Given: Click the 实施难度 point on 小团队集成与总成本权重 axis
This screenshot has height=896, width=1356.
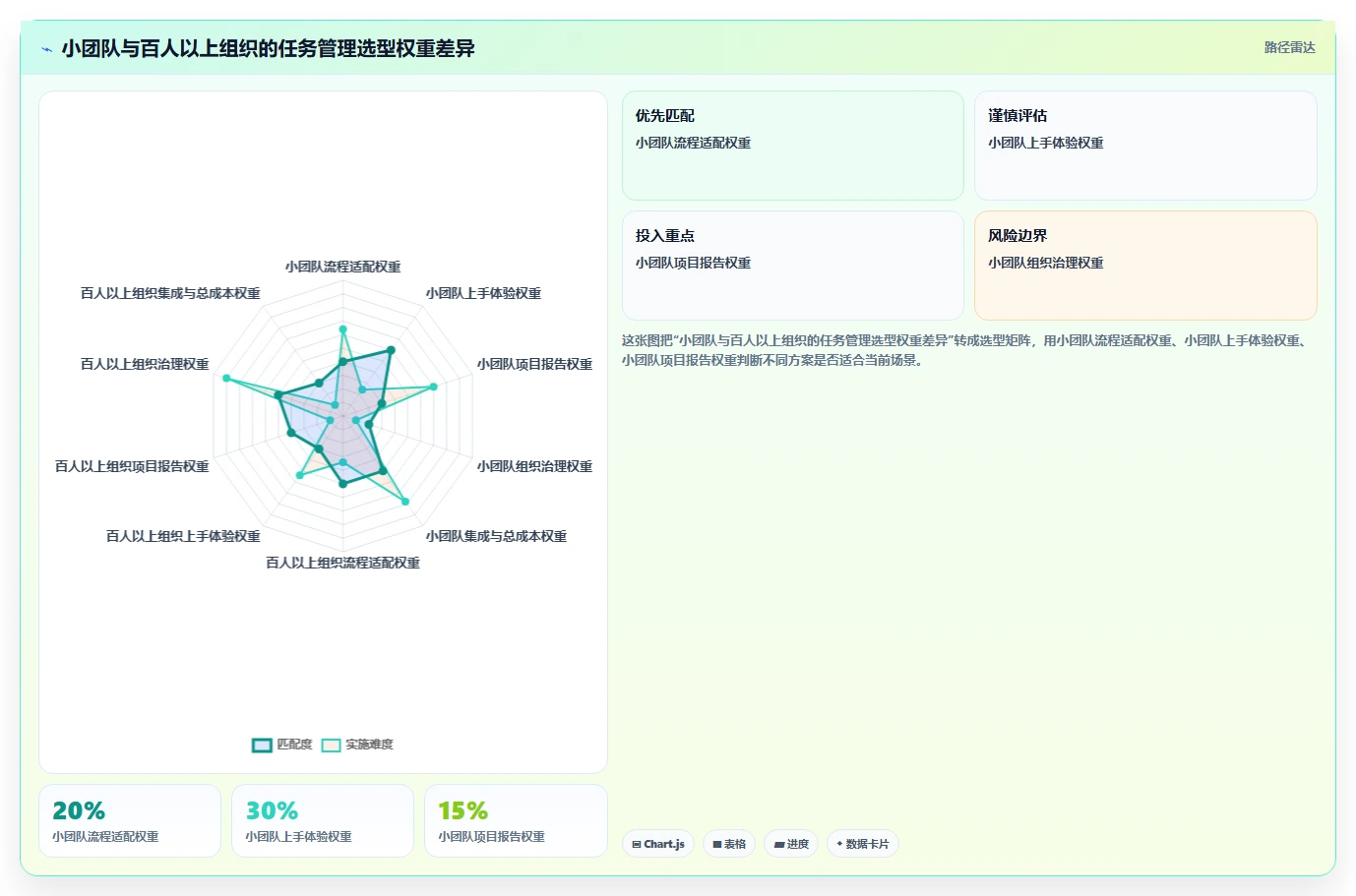Looking at the screenshot, I should click(404, 503).
